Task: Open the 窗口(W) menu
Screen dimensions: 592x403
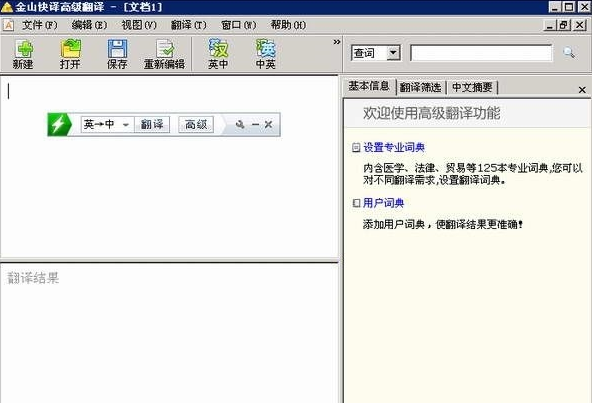Action: click(x=239, y=25)
